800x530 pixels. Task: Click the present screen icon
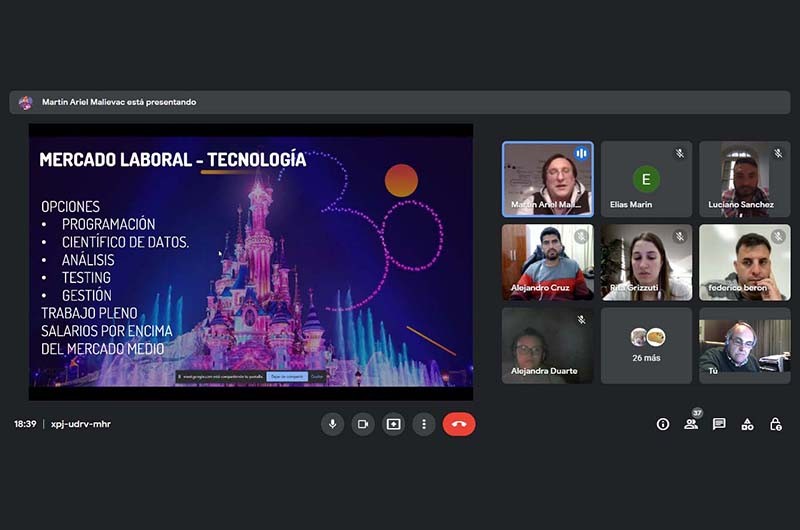click(x=394, y=424)
